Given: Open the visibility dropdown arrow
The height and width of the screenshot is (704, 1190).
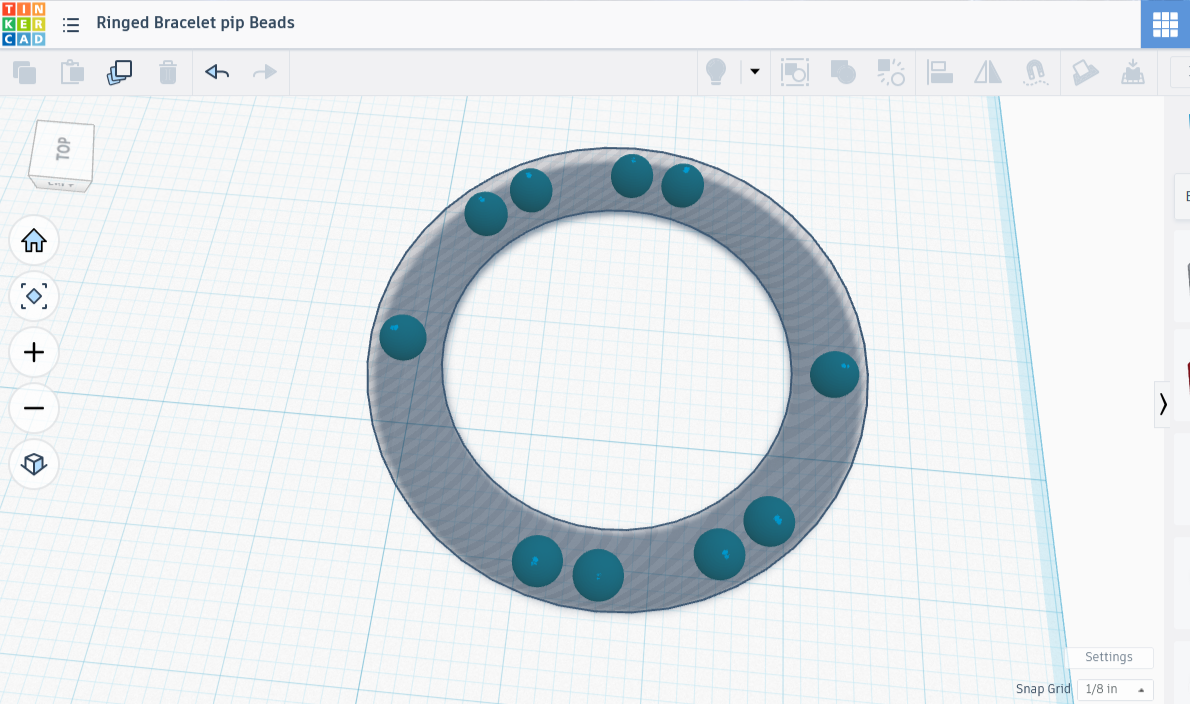Looking at the screenshot, I should (x=754, y=71).
